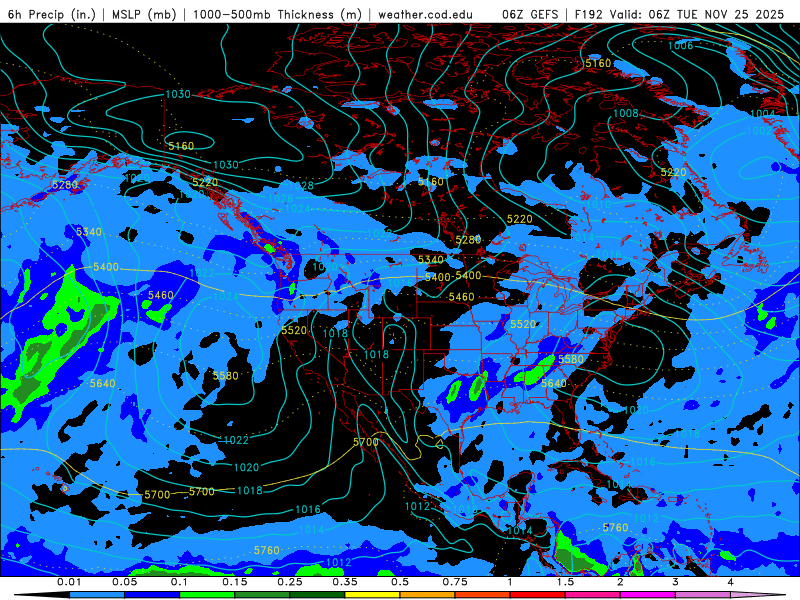Click the '0.25' legend tick label

click(x=290, y=582)
